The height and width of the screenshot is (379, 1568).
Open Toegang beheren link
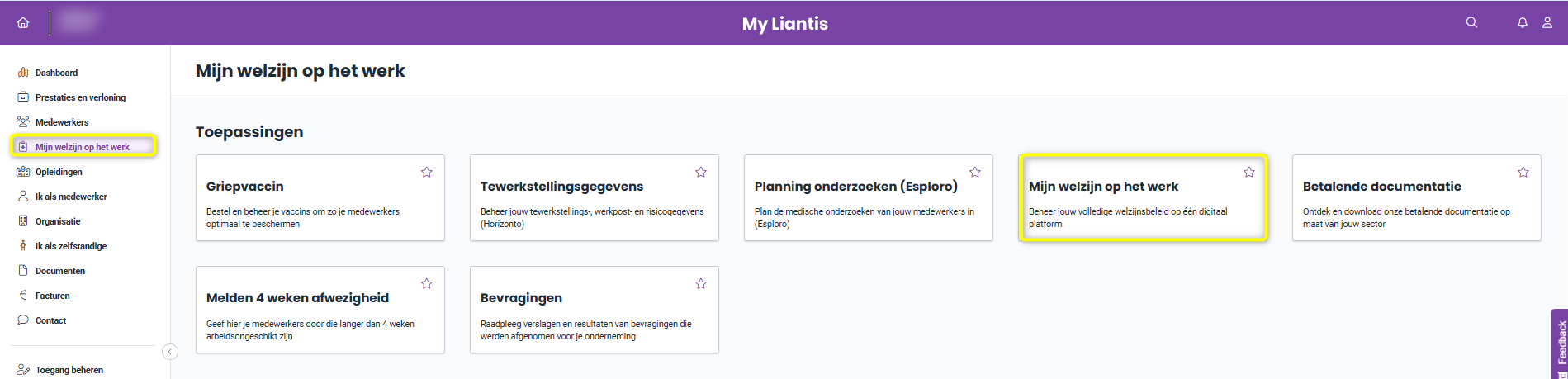(69, 370)
